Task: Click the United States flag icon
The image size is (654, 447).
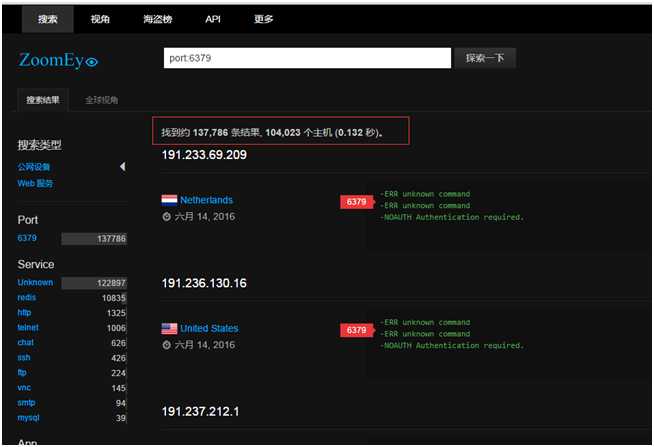Action: 169,329
